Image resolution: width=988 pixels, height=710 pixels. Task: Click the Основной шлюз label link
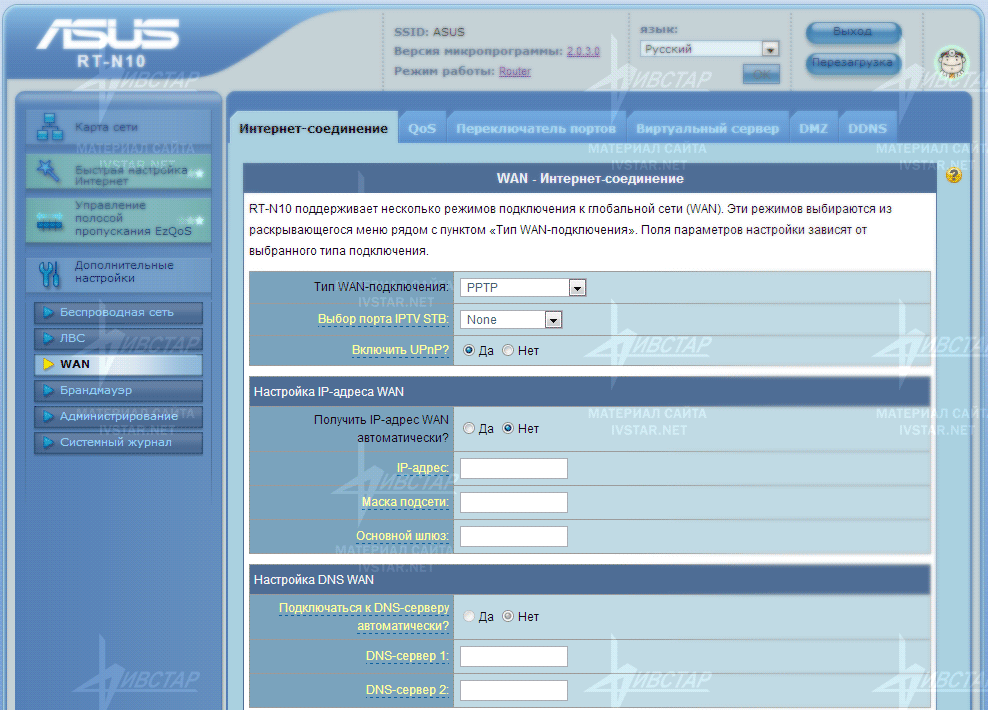coord(402,536)
